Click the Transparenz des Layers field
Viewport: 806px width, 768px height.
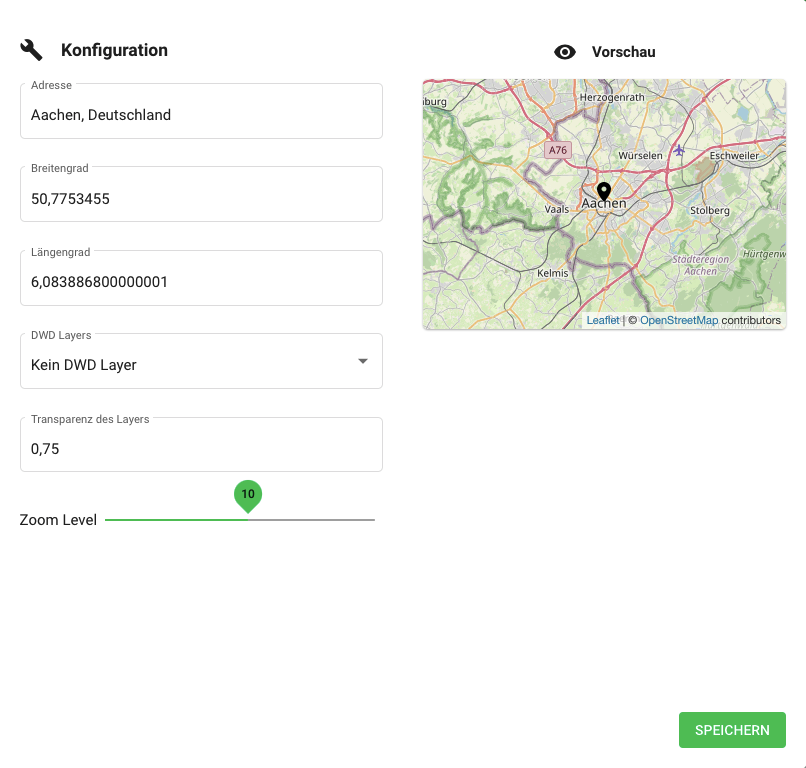200,449
